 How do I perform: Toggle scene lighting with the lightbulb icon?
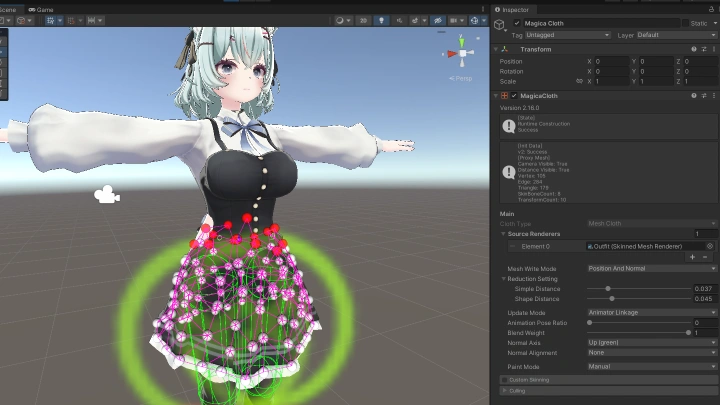pos(379,20)
